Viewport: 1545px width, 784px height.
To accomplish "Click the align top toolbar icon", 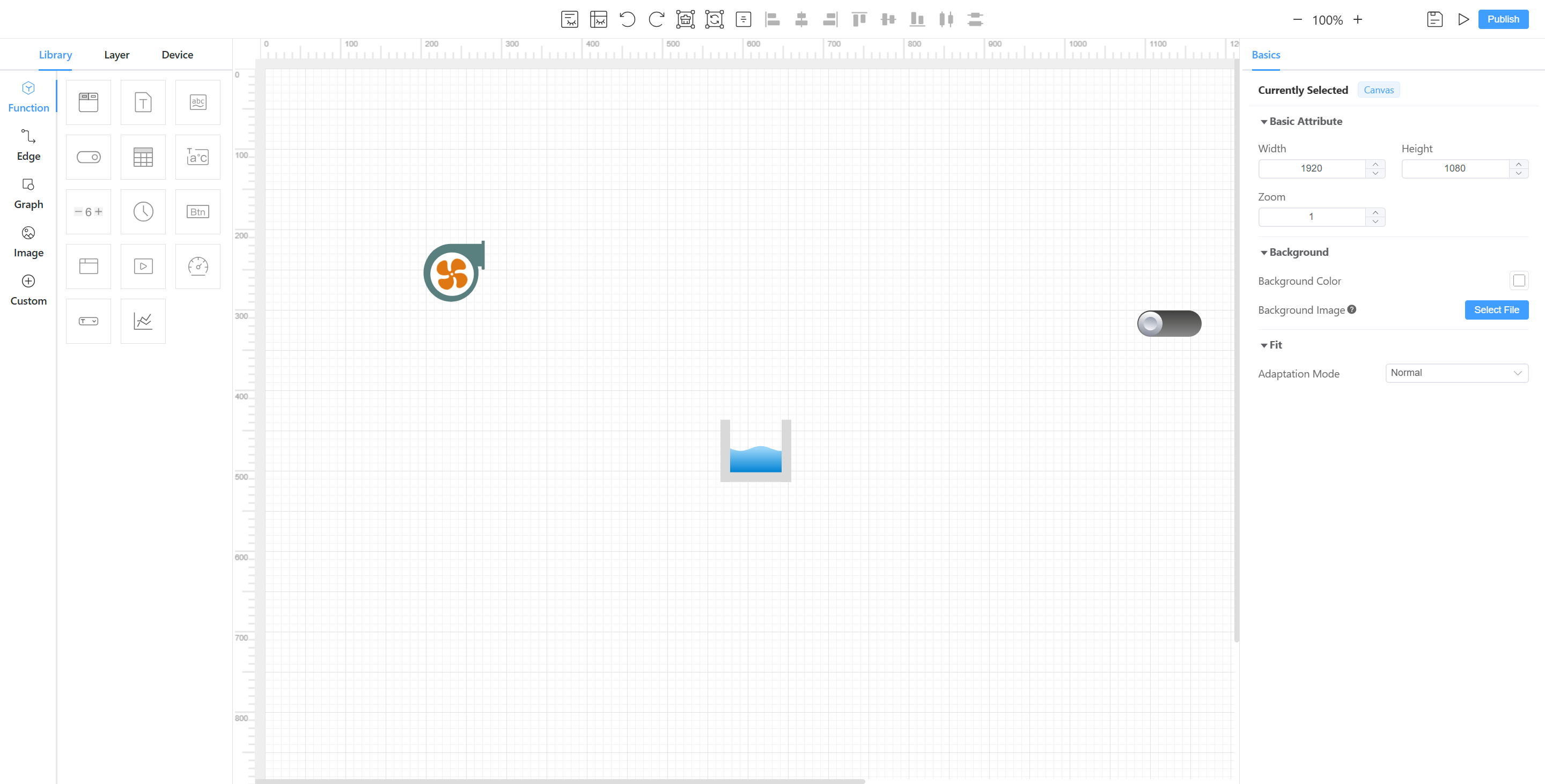I will [859, 19].
